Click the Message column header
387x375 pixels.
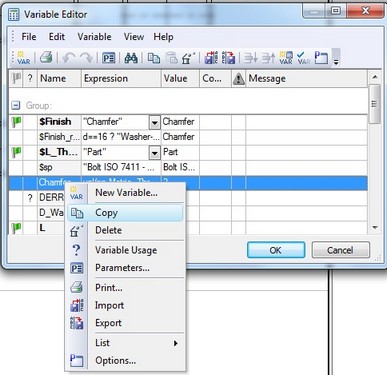(306, 79)
